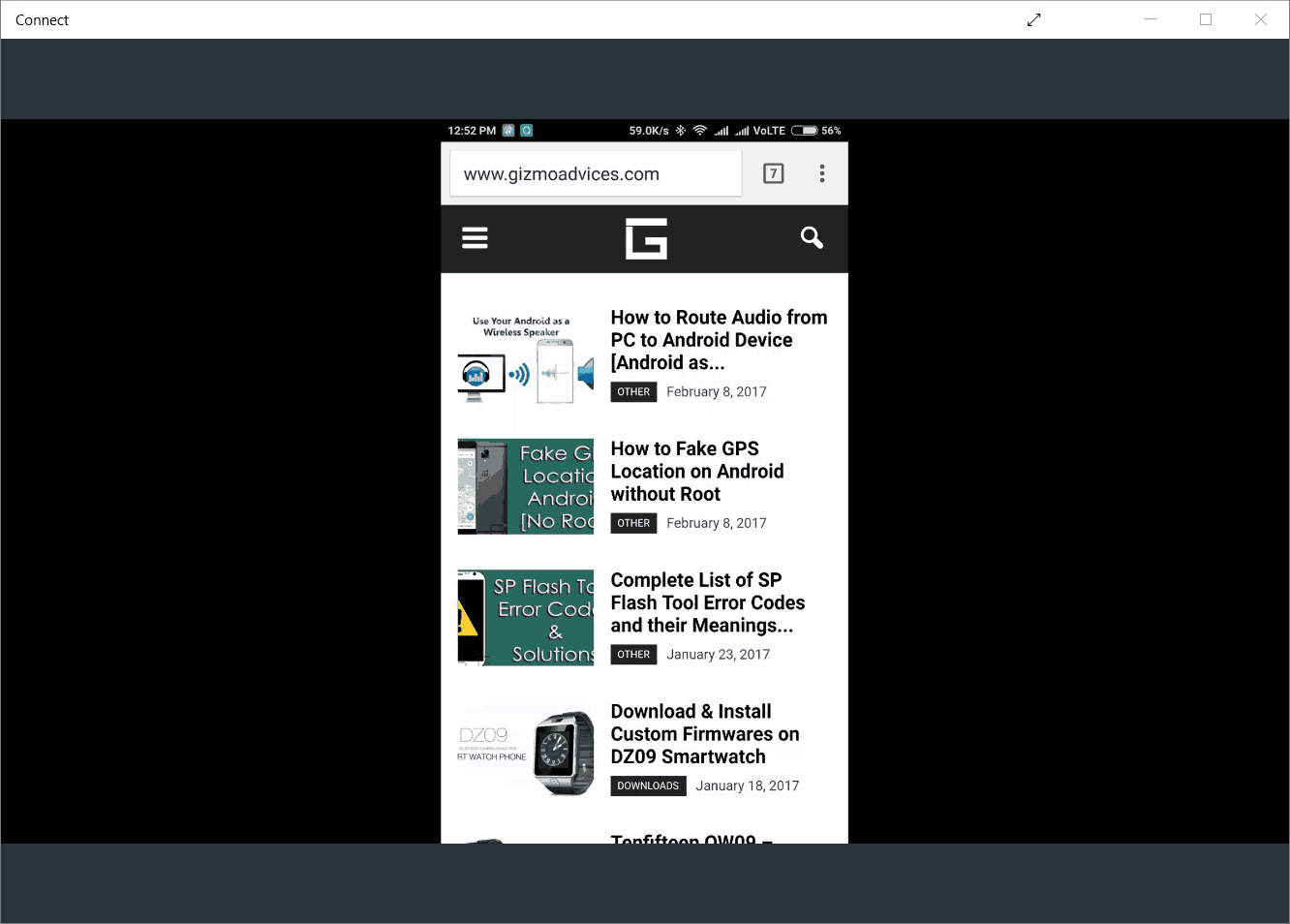This screenshot has width=1290, height=924.
Task: Open the article How to Route Audio from PC
Action: (719, 340)
